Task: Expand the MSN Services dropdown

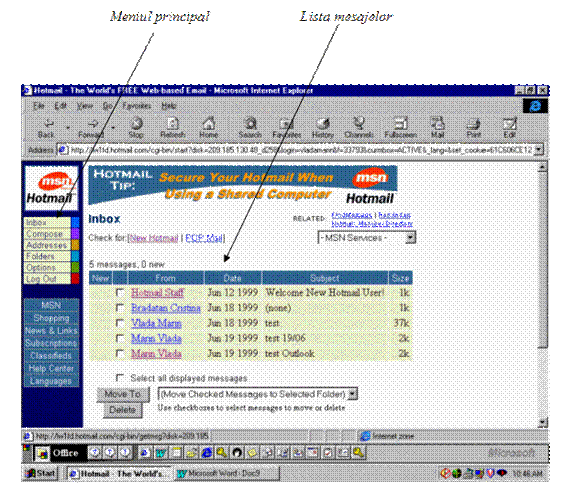Action: pyautogui.click(x=410, y=238)
